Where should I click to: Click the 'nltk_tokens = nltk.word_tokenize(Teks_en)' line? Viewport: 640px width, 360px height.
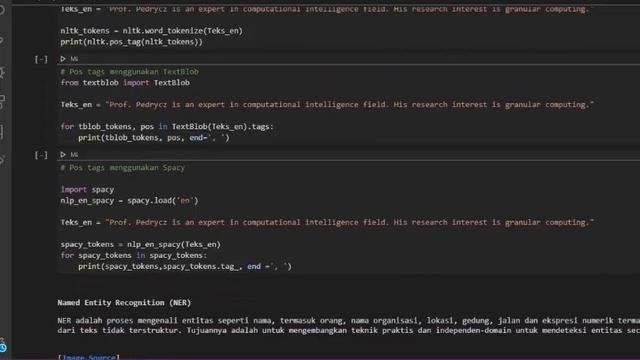click(151, 31)
